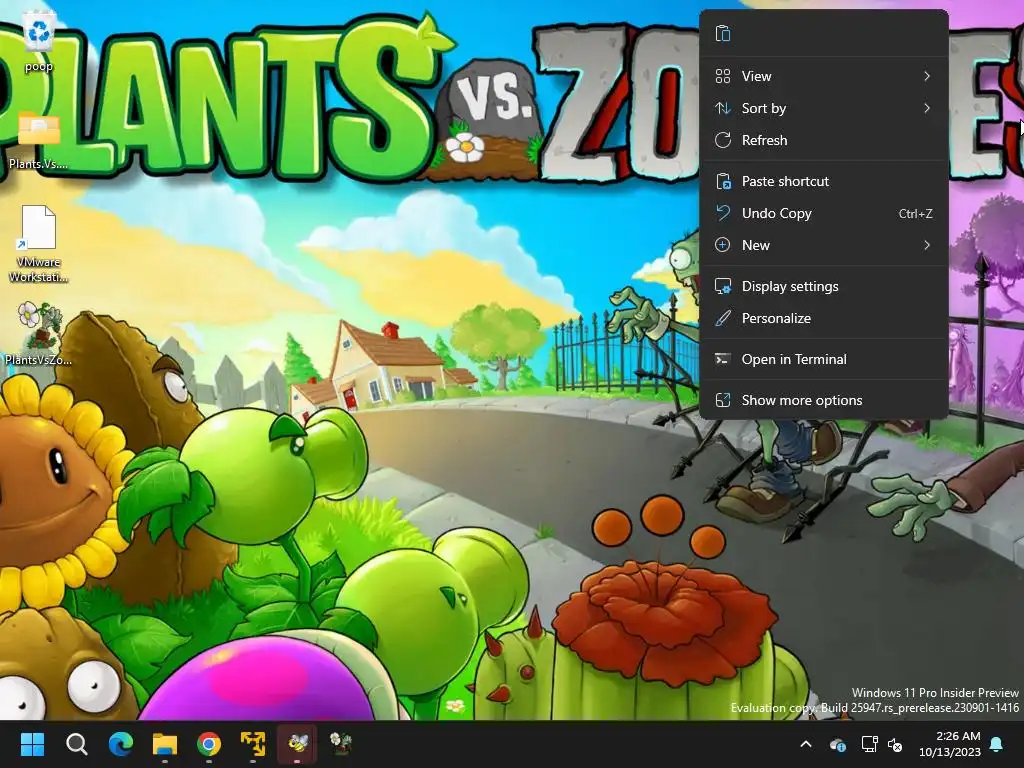The width and height of the screenshot is (1024, 768).
Task: Open VMware Workstation taskbar icon
Action: pyautogui.click(x=253, y=744)
